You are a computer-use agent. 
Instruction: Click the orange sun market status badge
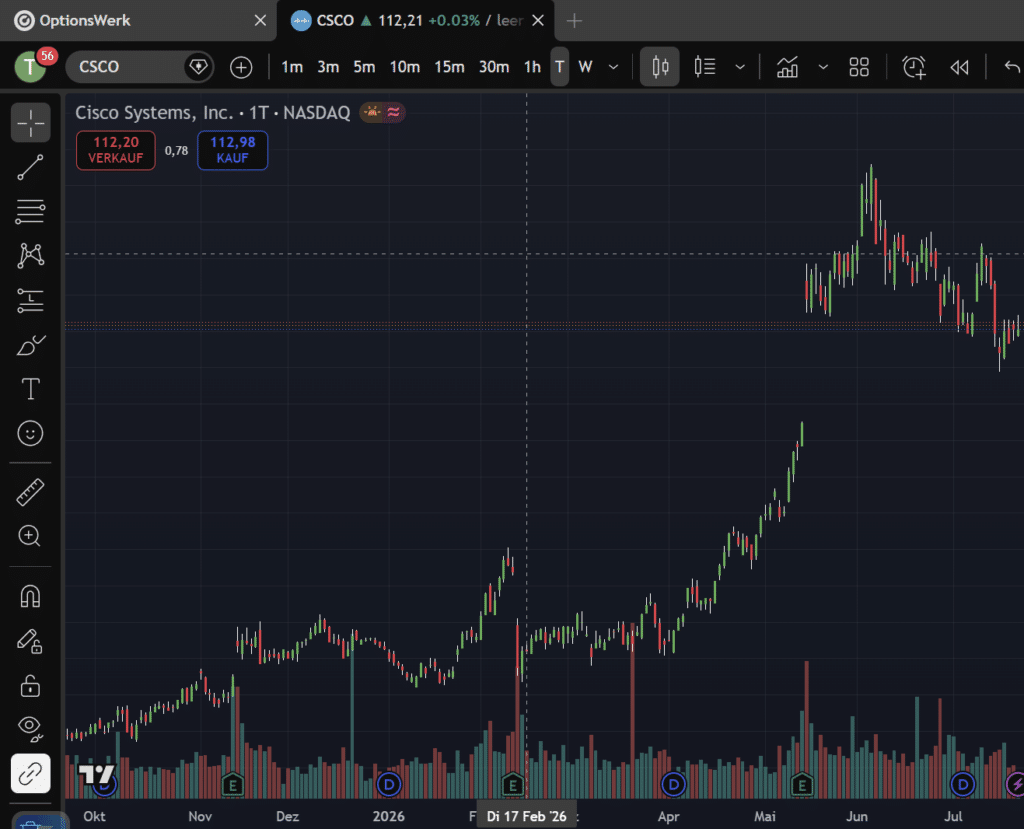click(372, 112)
